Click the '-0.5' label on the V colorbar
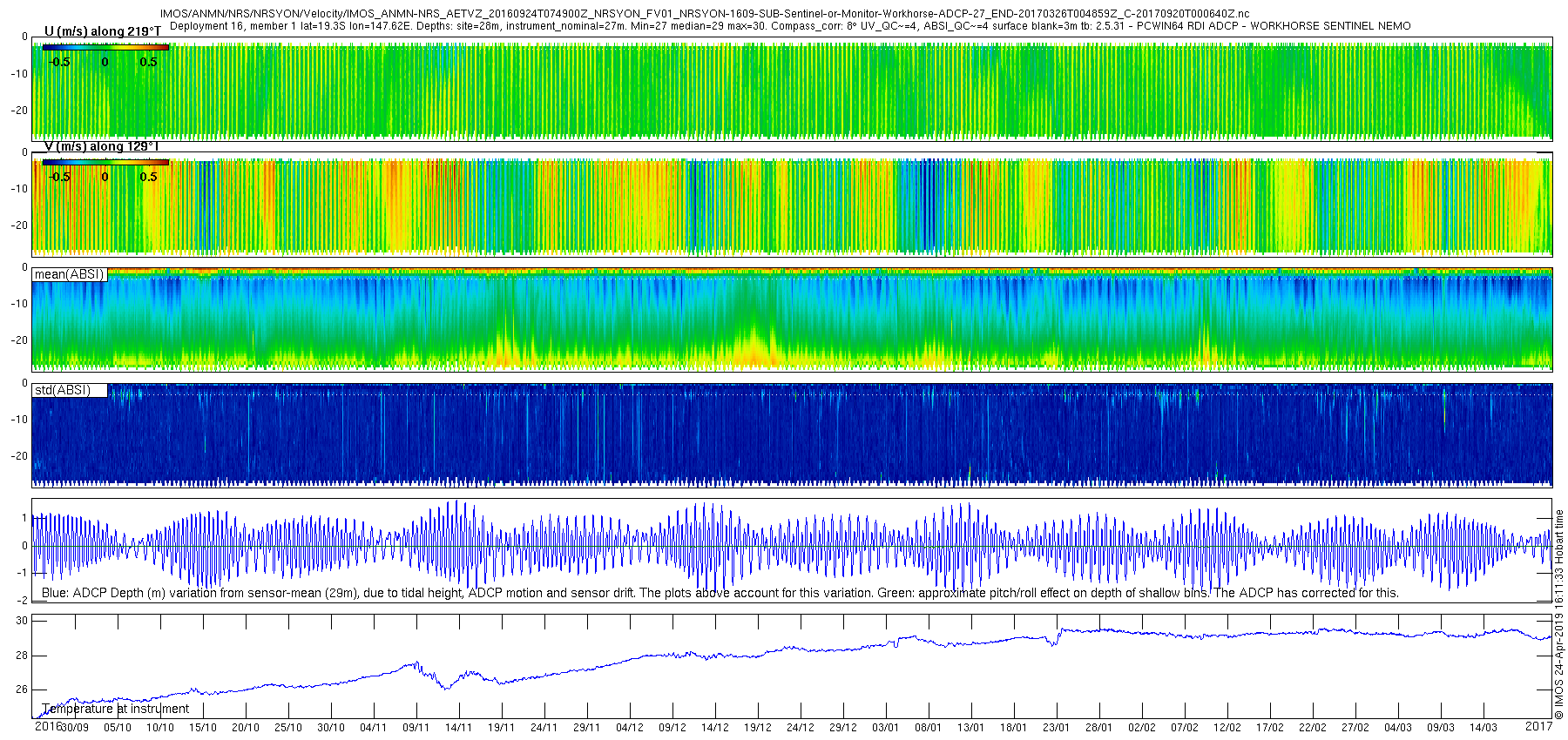This screenshot has height=740, width=1568. click(x=58, y=177)
